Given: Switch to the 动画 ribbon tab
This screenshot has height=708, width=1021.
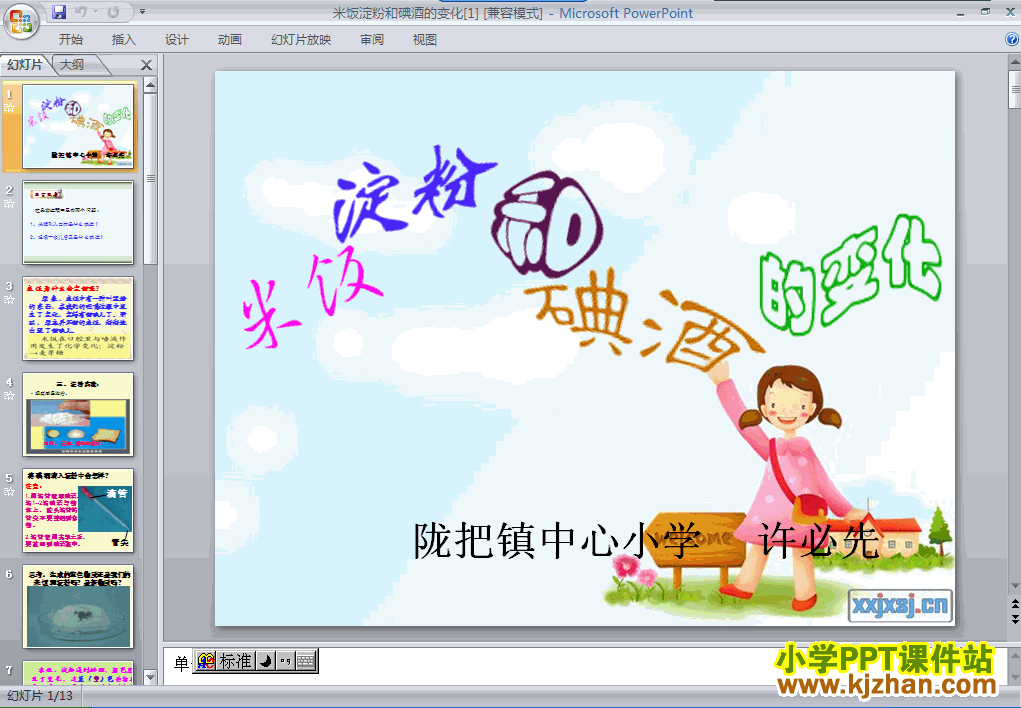Looking at the screenshot, I should [x=229, y=40].
